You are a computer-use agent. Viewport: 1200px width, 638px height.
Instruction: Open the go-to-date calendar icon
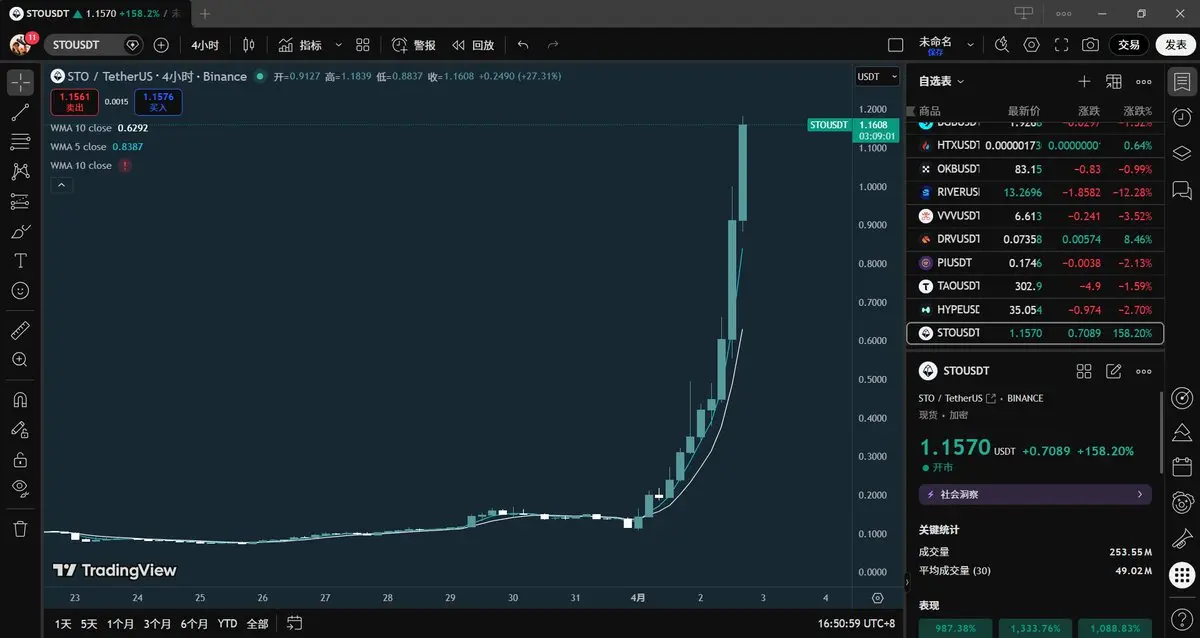coord(294,623)
